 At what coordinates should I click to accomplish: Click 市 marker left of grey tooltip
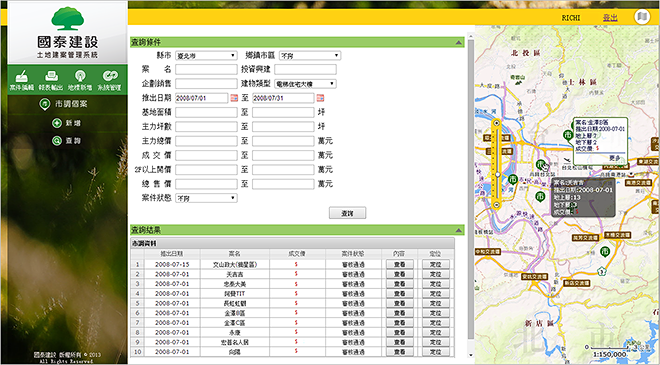coord(540,197)
